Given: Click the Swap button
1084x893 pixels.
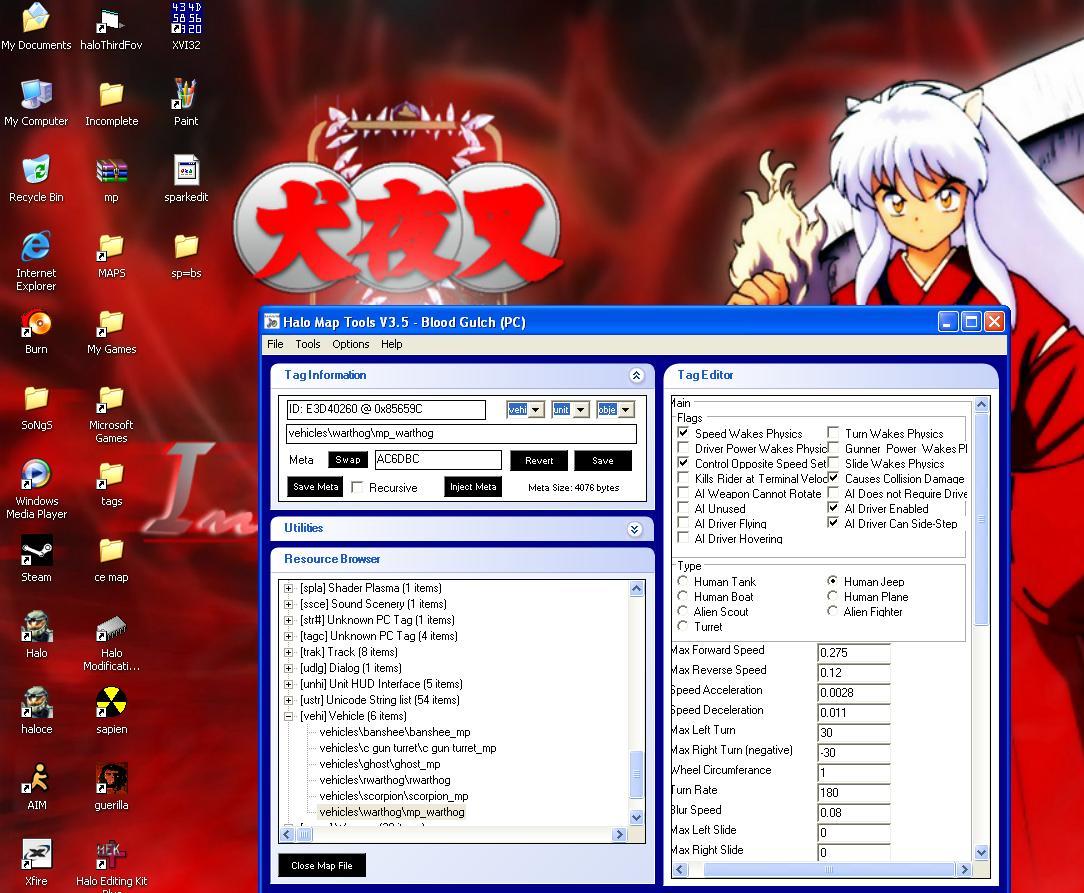Looking at the screenshot, I should 348,460.
